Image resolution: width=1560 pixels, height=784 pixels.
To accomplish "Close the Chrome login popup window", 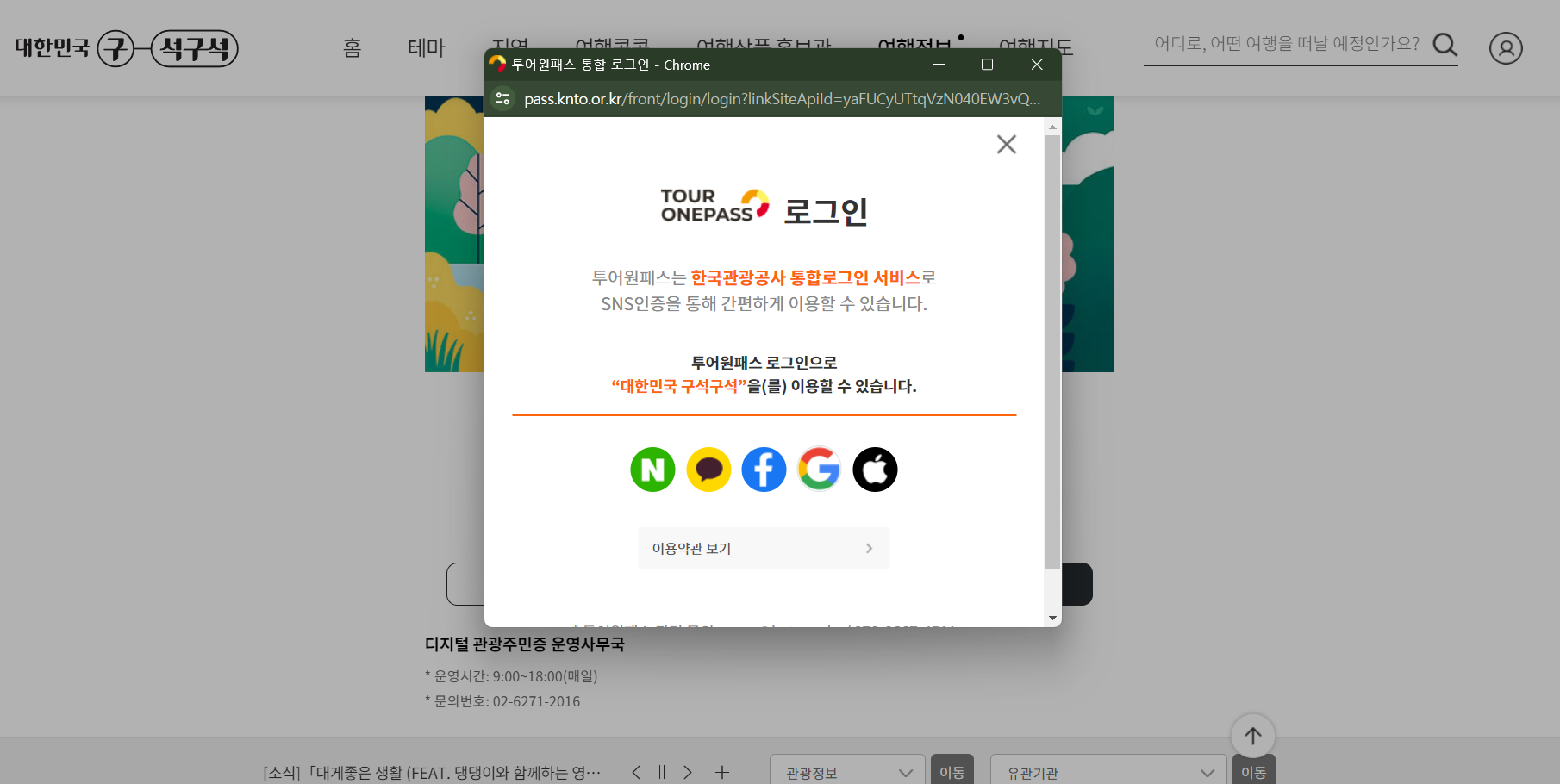I will point(1037,65).
